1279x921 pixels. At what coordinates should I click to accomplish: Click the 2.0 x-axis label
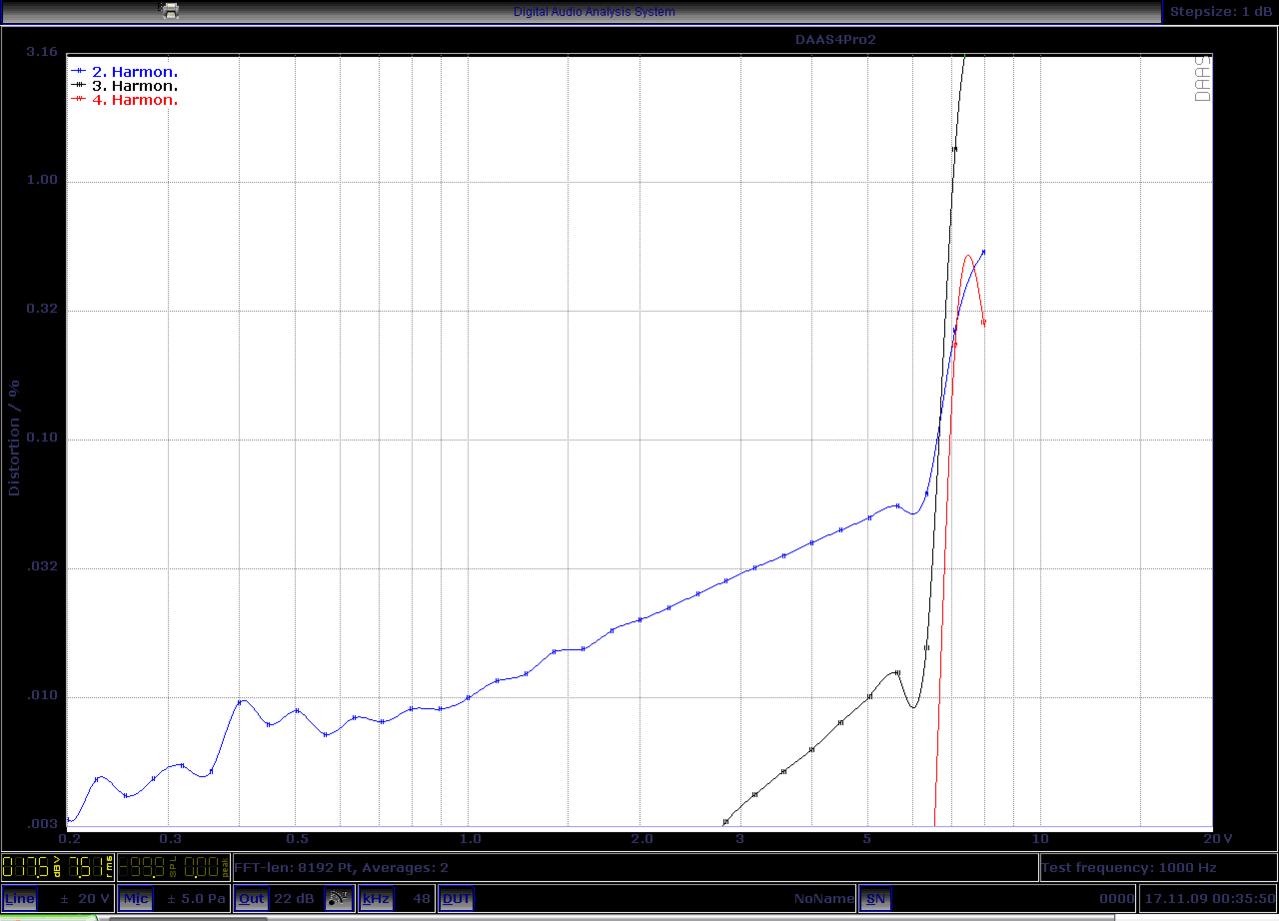coord(642,839)
